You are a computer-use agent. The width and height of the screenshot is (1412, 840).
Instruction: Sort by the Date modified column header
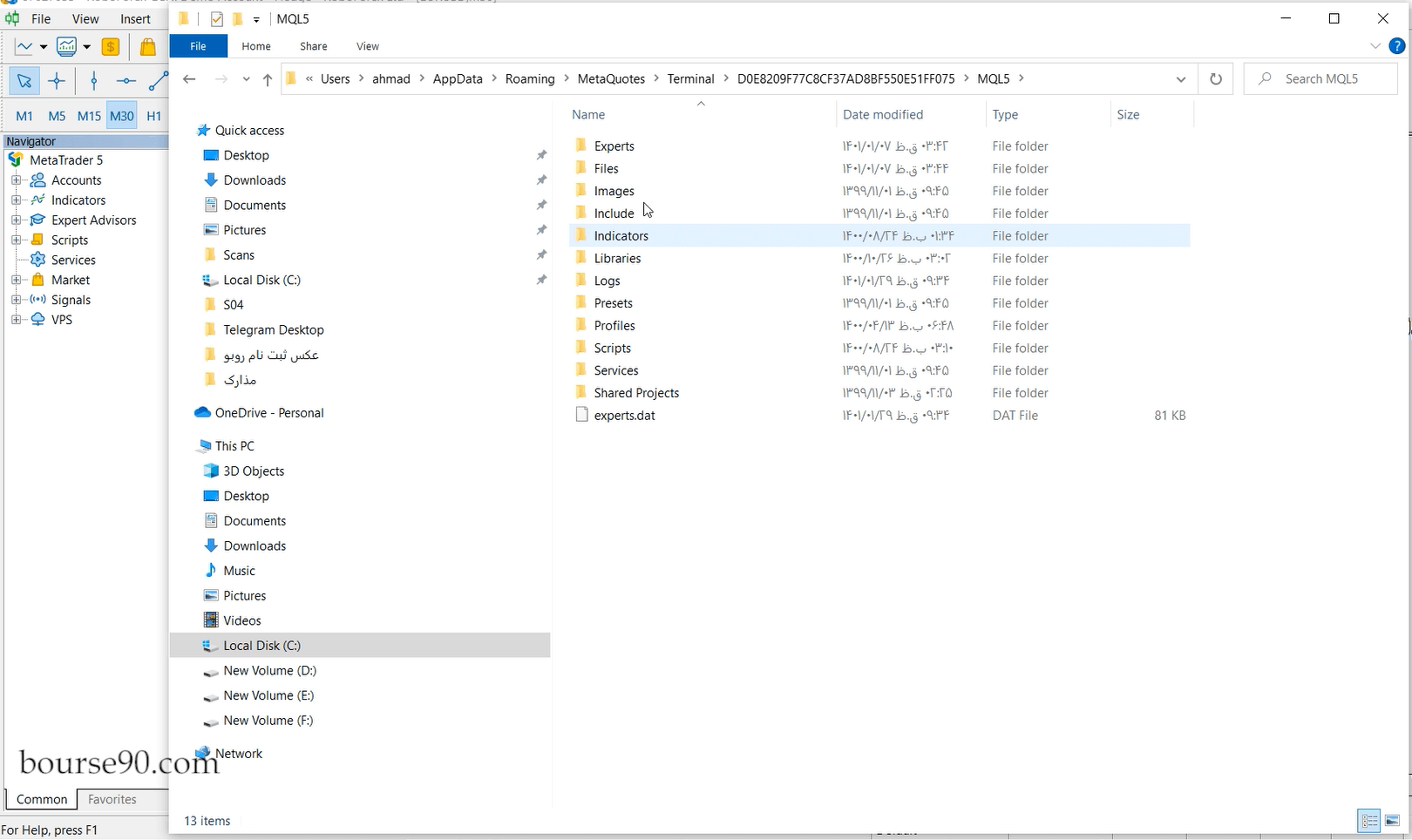tap(882, 115)
